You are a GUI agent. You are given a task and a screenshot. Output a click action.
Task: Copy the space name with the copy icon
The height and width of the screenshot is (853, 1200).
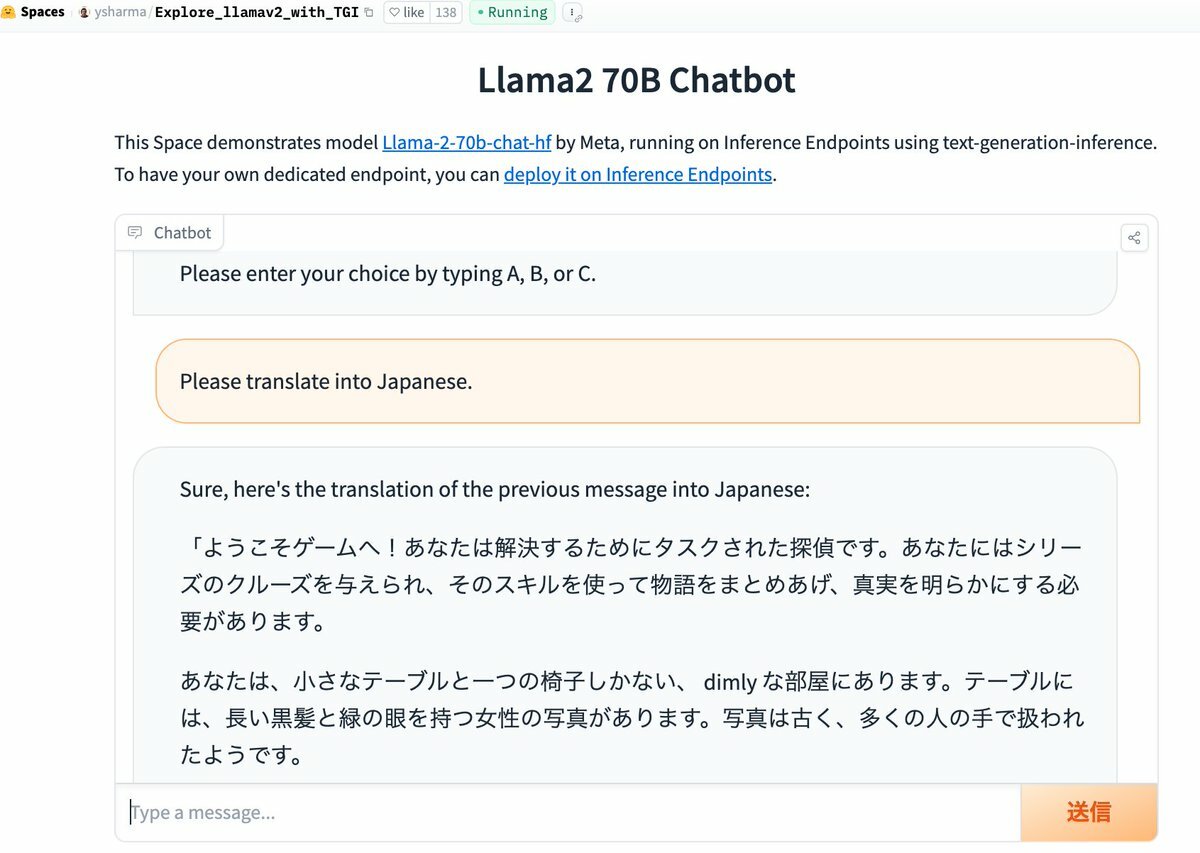point(369,13)
